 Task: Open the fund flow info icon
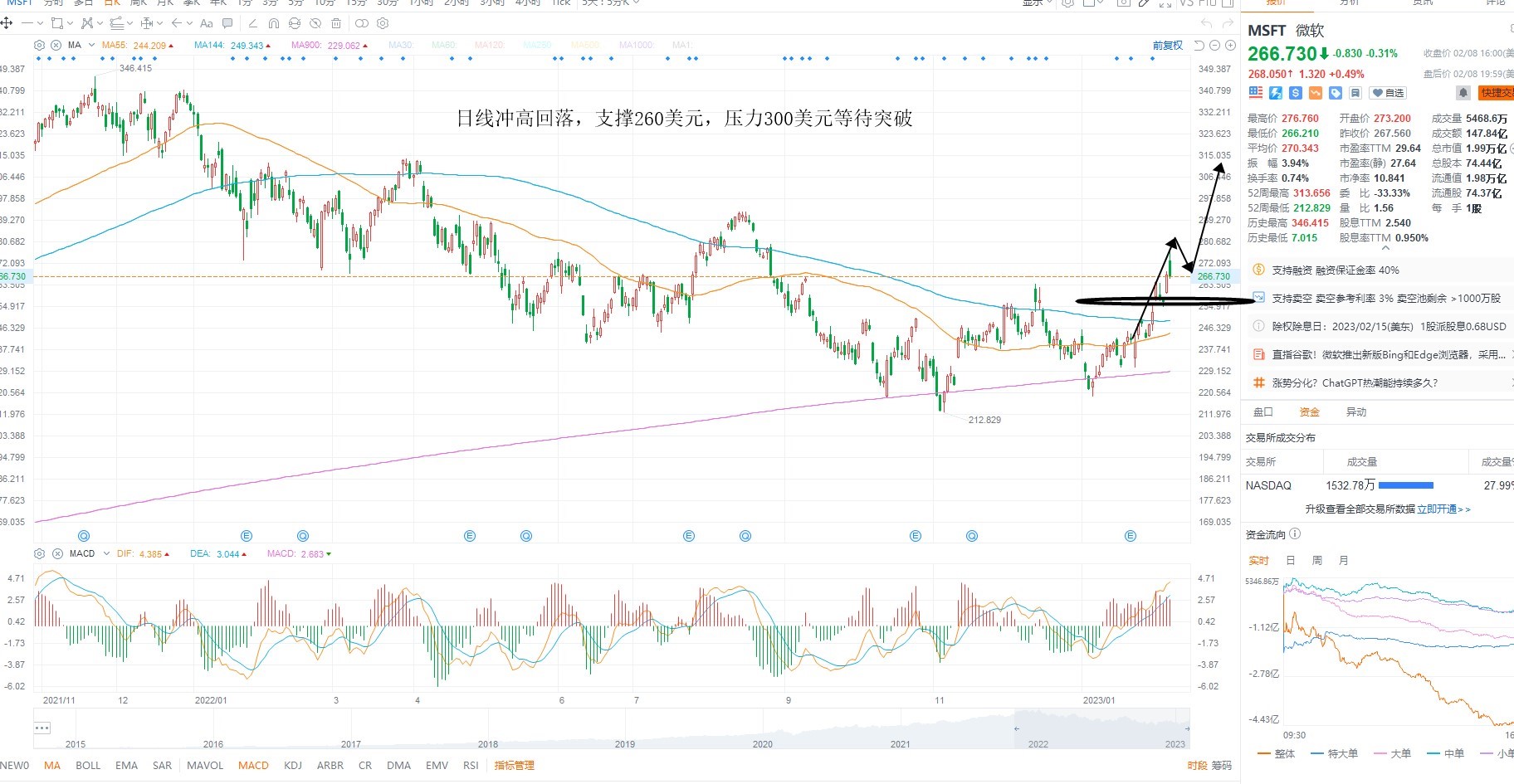[x=1295, y=534]
